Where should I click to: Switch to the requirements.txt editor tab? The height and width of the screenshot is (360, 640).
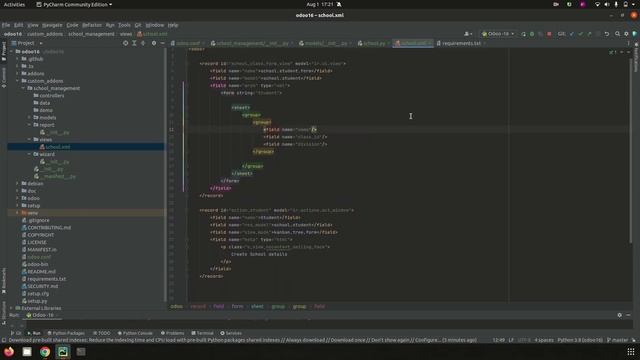[x=460, y=43]
